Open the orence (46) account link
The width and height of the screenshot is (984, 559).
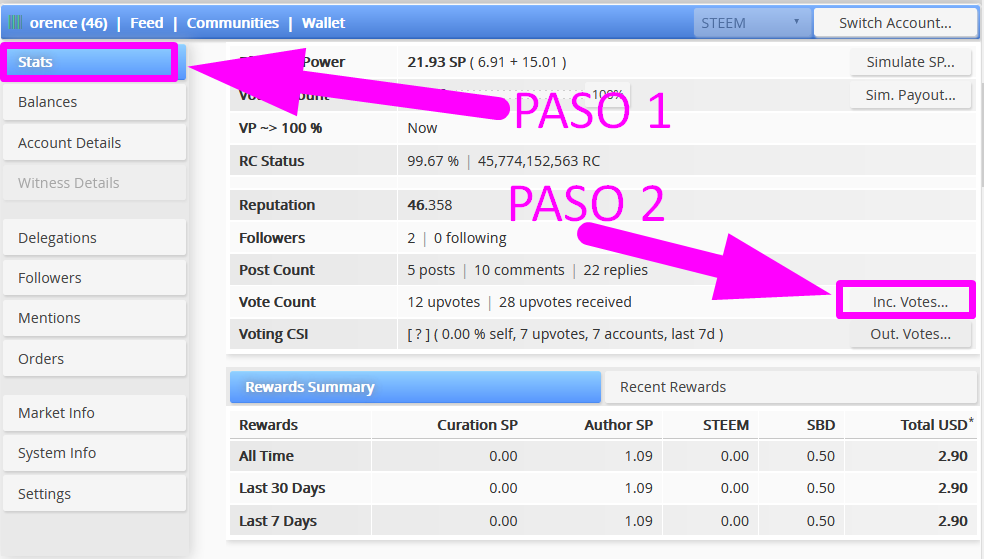pyautogui.click(x=68, y=23)
